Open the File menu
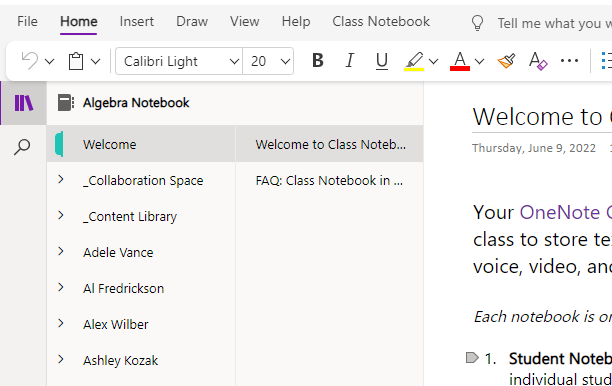The image size is (612, 386). pyautogui.click(x=27, y=21)
